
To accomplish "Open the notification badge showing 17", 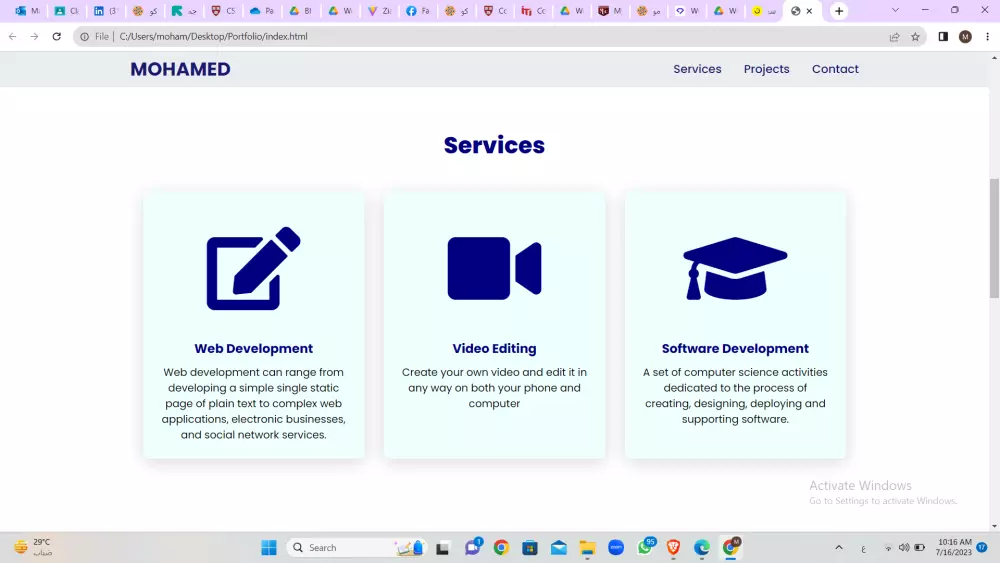I will click(982, 547).
